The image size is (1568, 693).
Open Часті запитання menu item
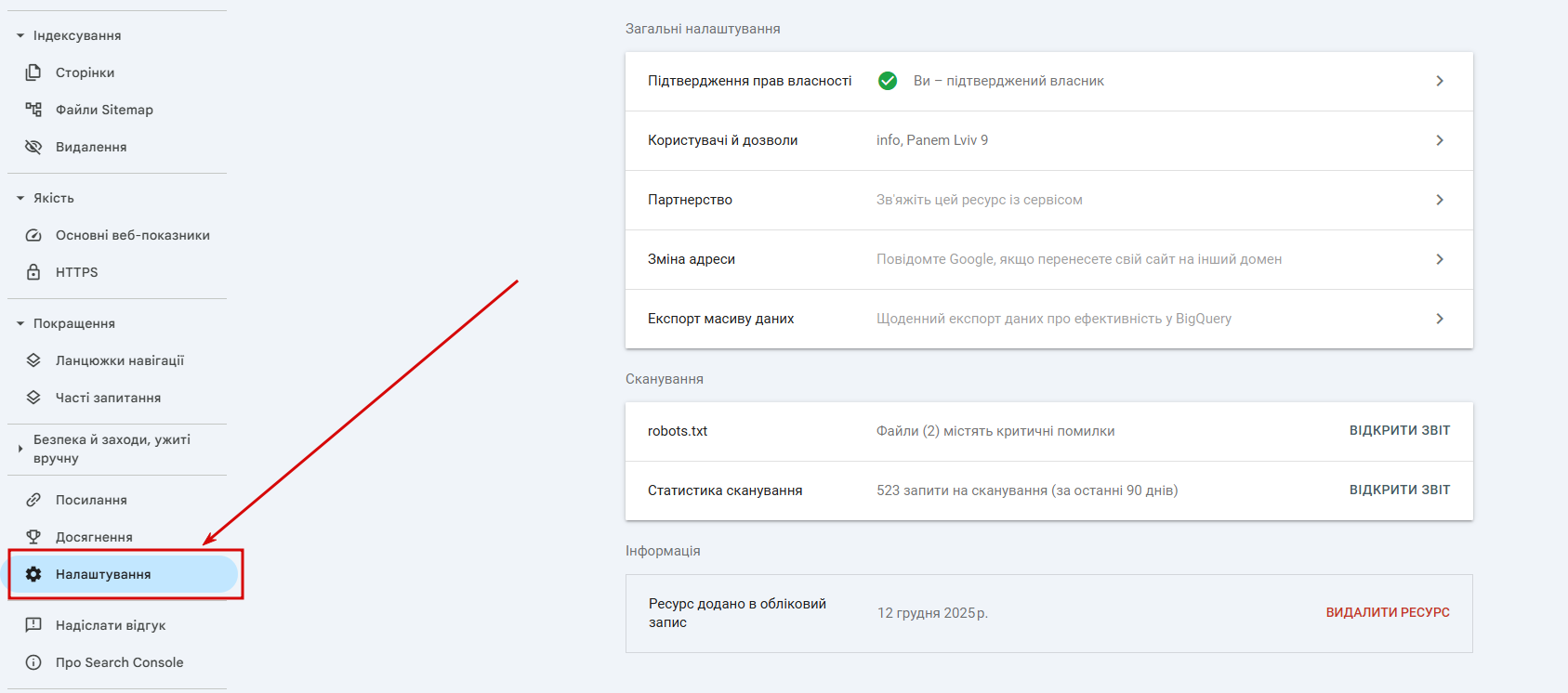(x=108, y=398)
